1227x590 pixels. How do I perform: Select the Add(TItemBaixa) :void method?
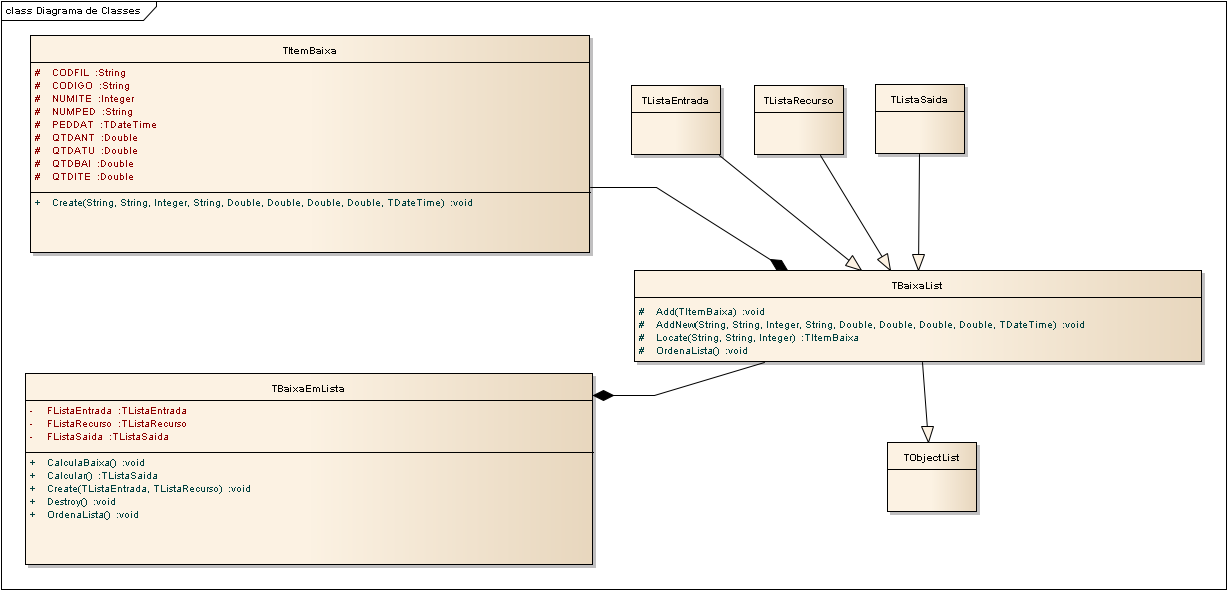pyautogui.click(x=710, y=312)
